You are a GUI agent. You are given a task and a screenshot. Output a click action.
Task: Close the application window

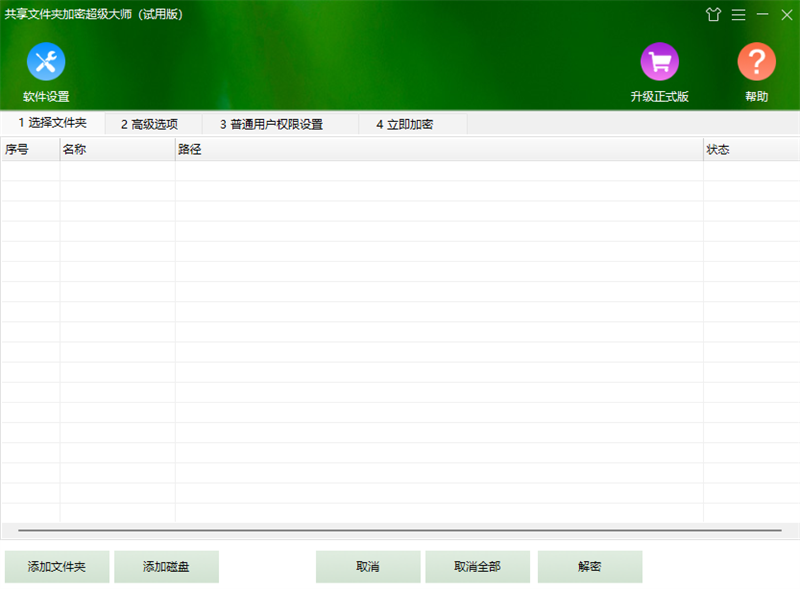pos(786,15)
